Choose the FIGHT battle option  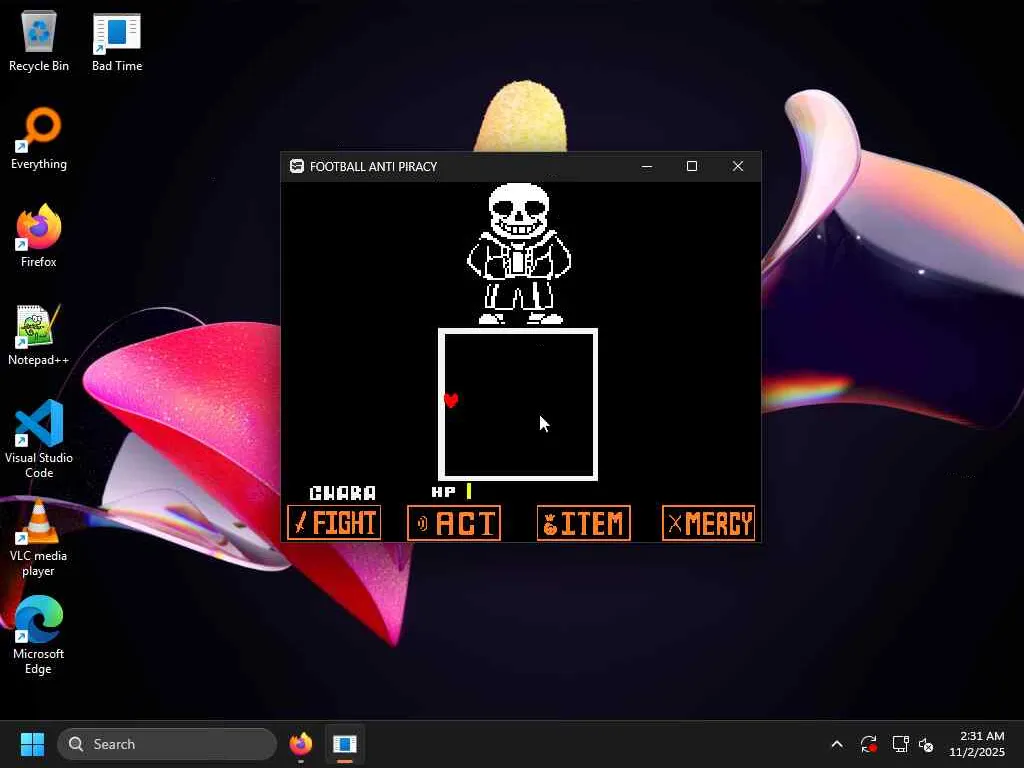[334, 523]
